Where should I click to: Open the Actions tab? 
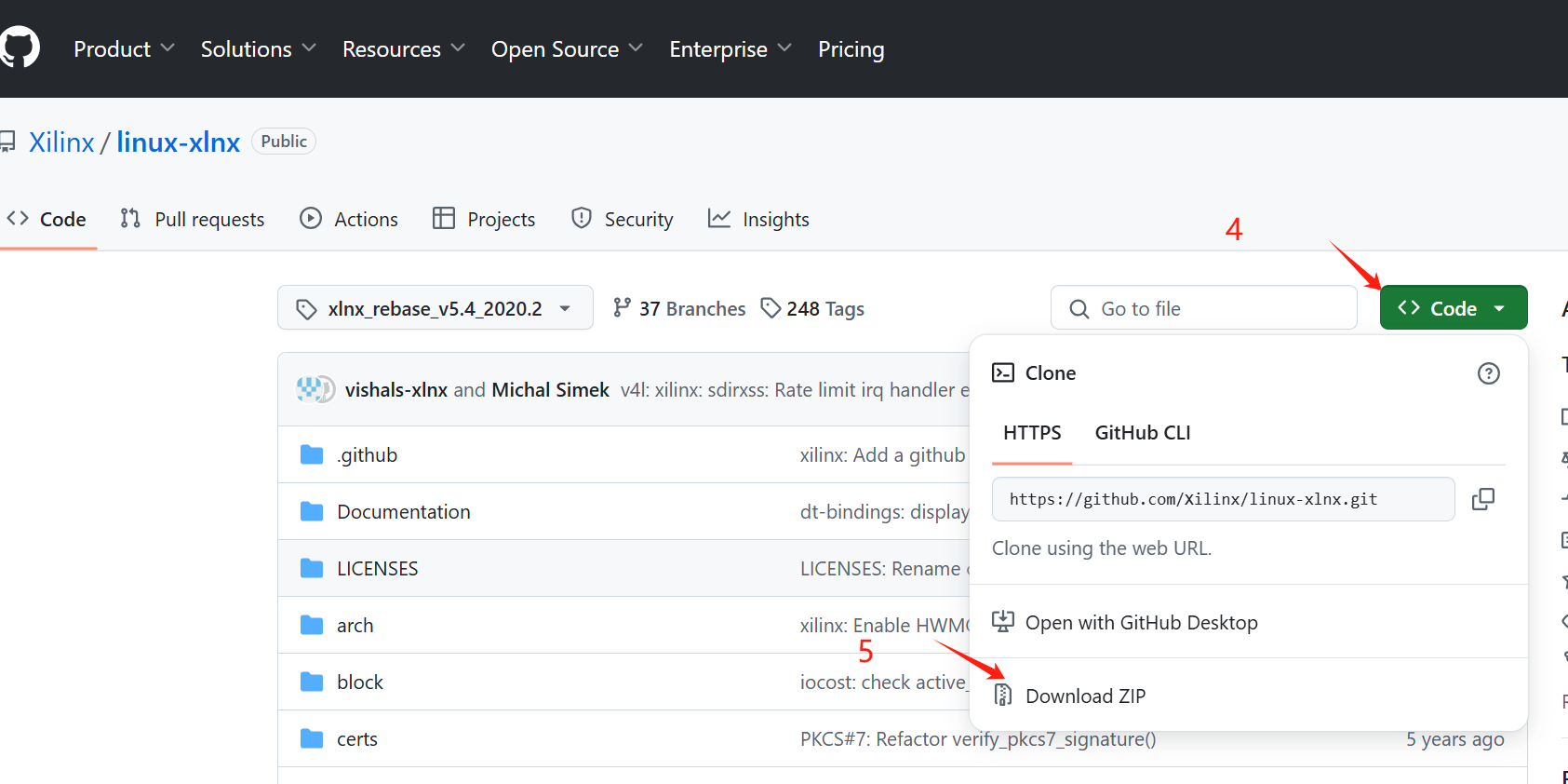(349, 219)
